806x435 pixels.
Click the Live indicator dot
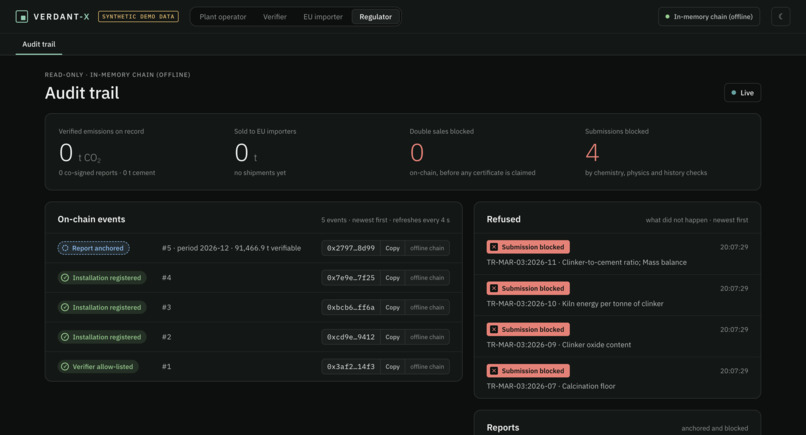(x=734, y=93)
